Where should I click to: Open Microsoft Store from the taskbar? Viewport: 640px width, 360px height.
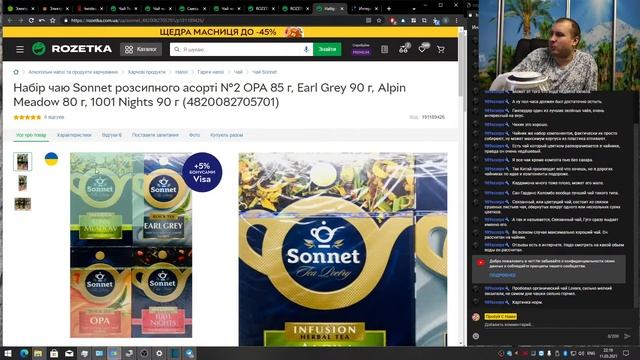(53, 353)
